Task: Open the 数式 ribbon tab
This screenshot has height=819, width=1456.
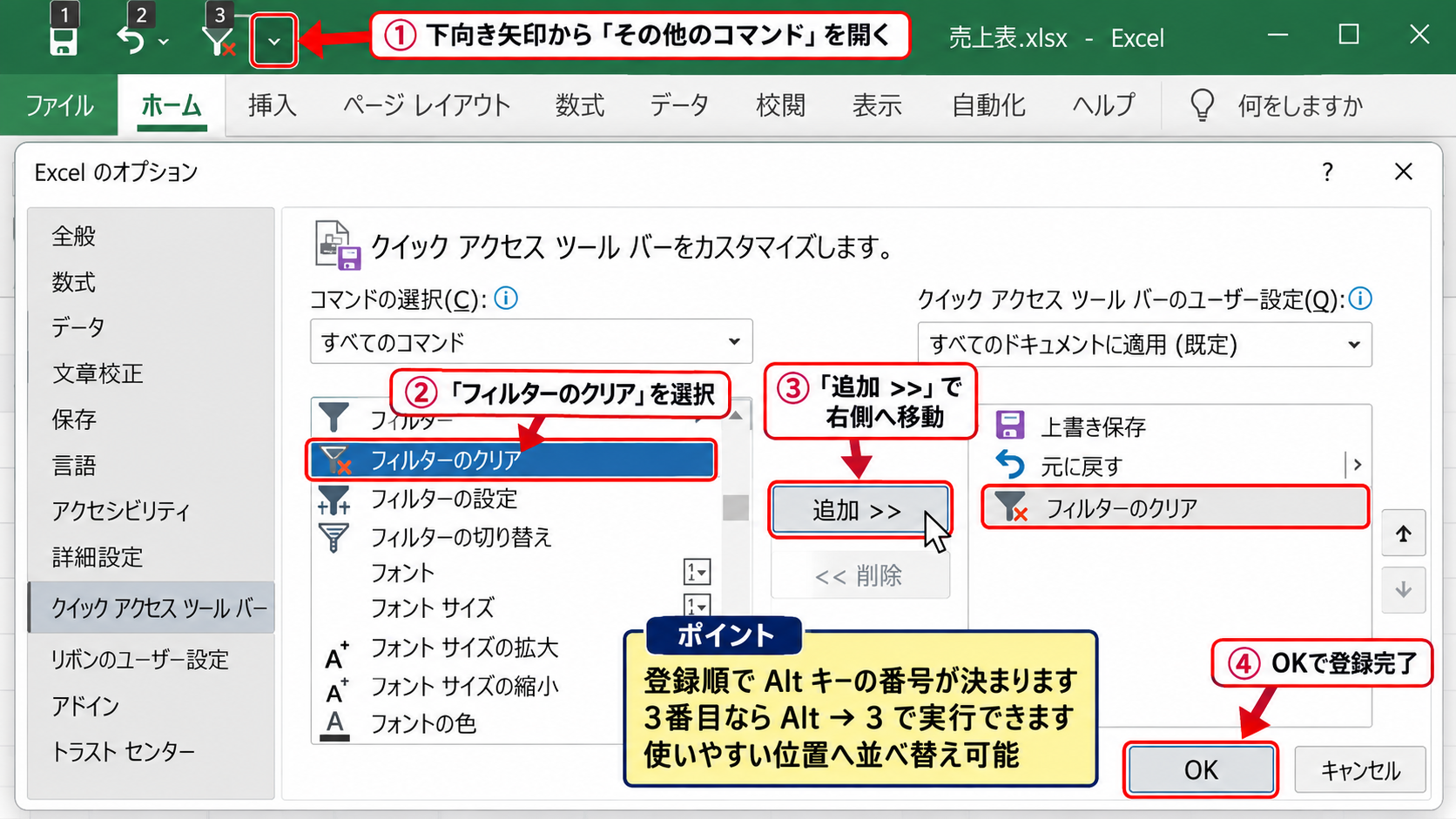Action: click(580, 105)
